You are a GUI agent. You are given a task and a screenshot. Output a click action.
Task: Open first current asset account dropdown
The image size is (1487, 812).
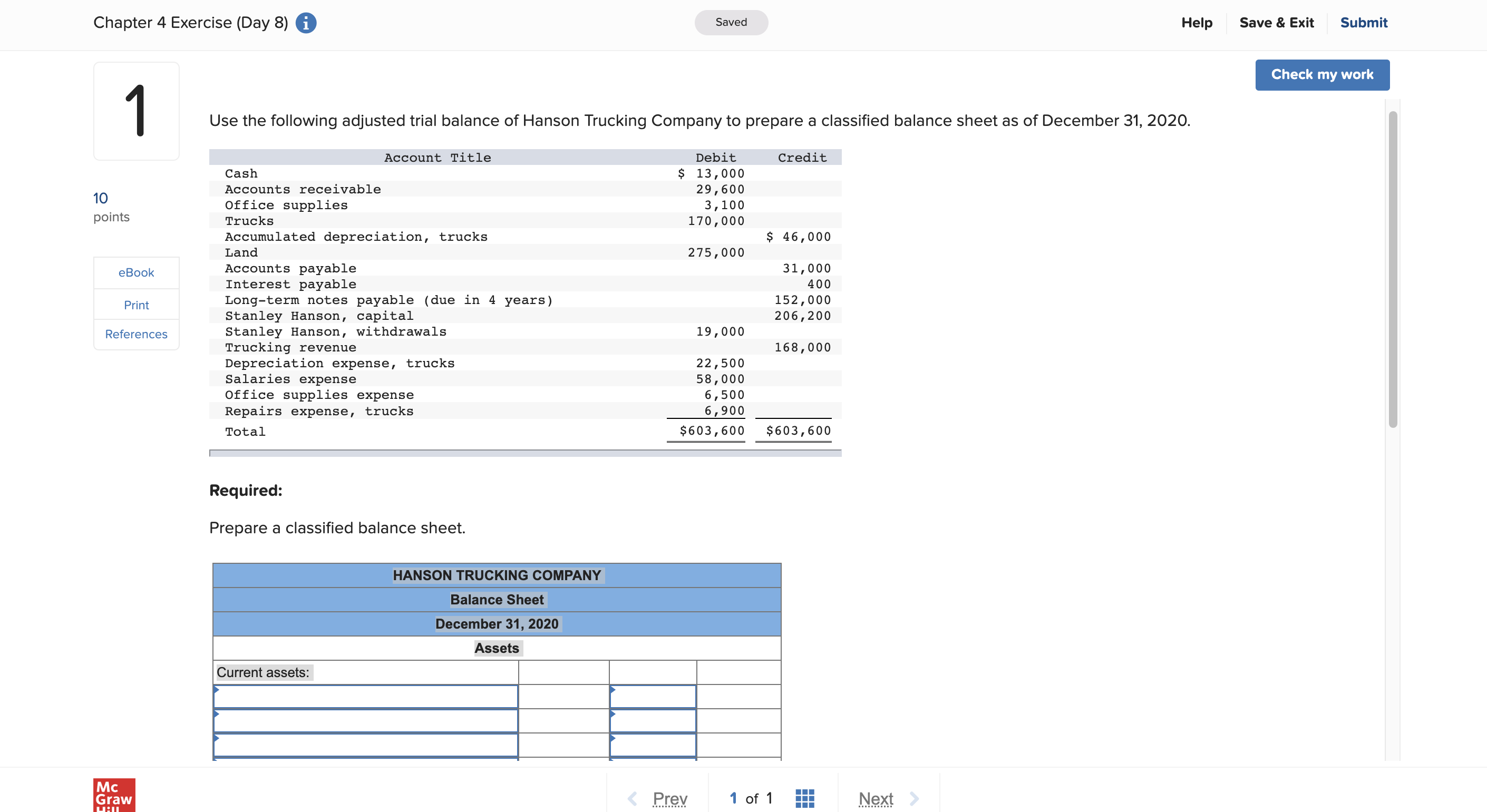(x=365, y=697)
